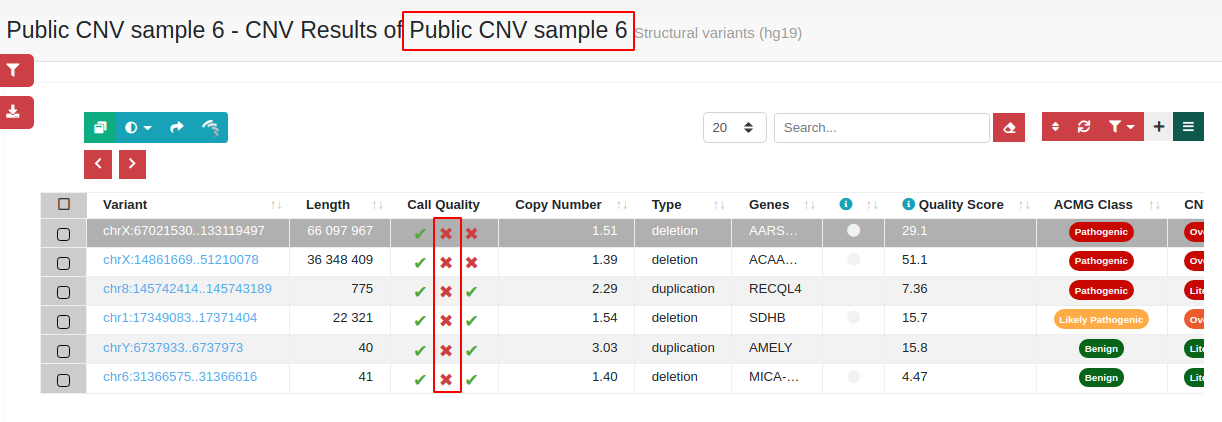This screenshot has height=422, width=1222.
Task: Tick the checkbox for the chr8:145742414..145743189 row
Action: 63,292
